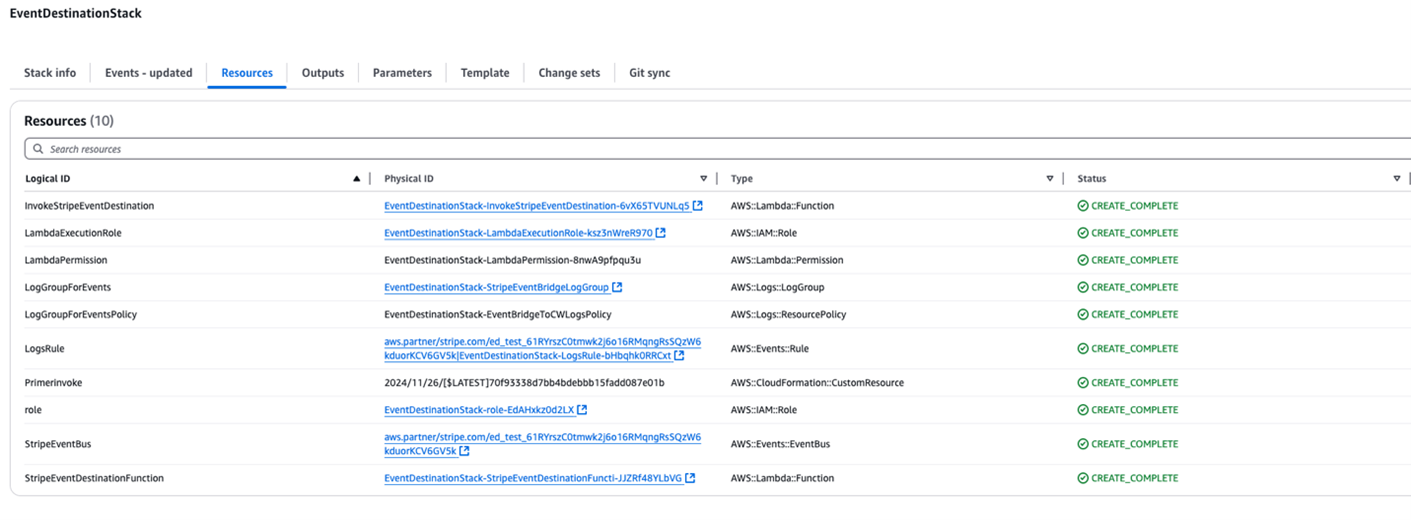
Task: Open external link icon for InvokeStripeEventDestination
Action: (x=698, y=206)
